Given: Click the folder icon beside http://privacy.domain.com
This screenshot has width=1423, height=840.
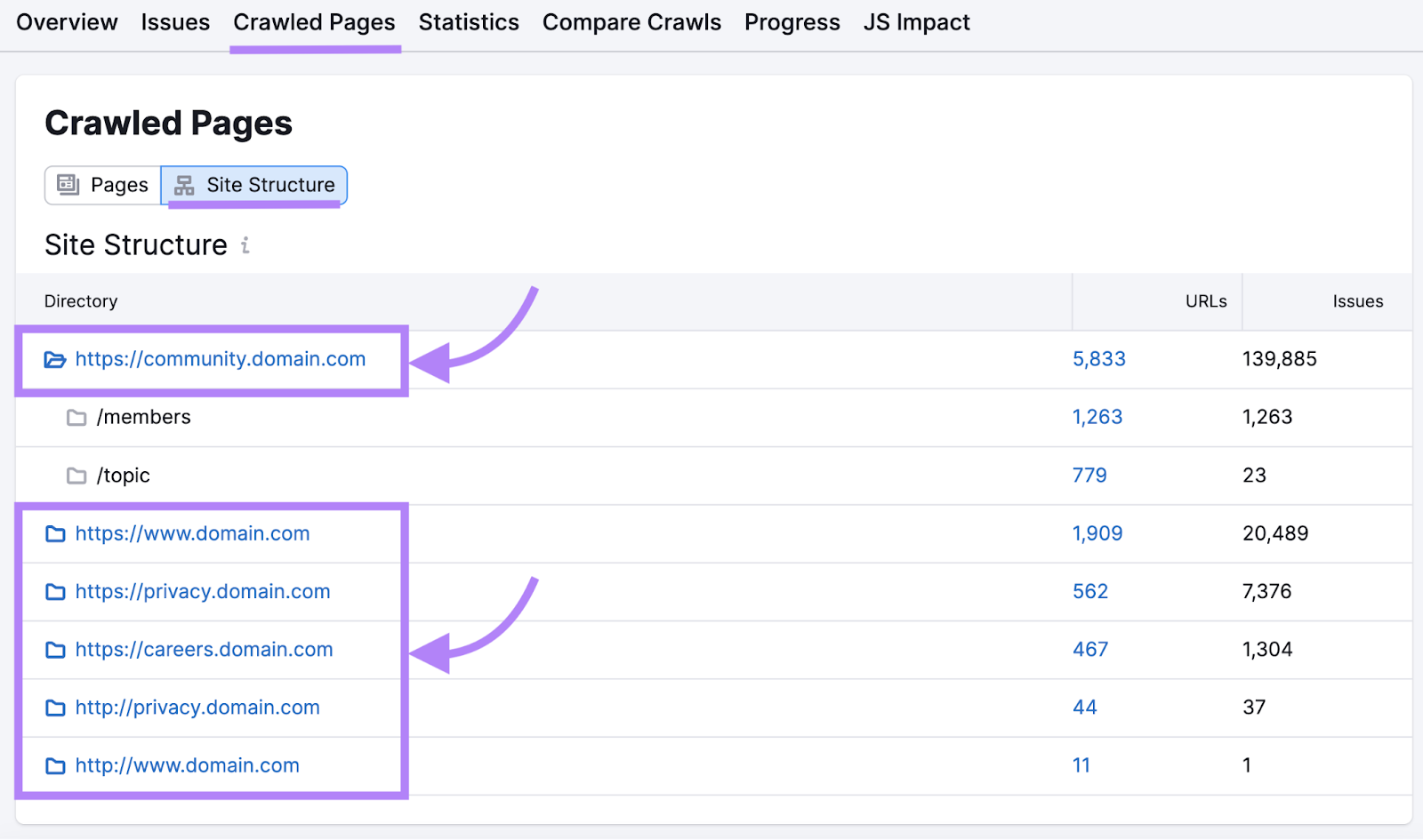Looking at the screenshot, I should [55, 708].
